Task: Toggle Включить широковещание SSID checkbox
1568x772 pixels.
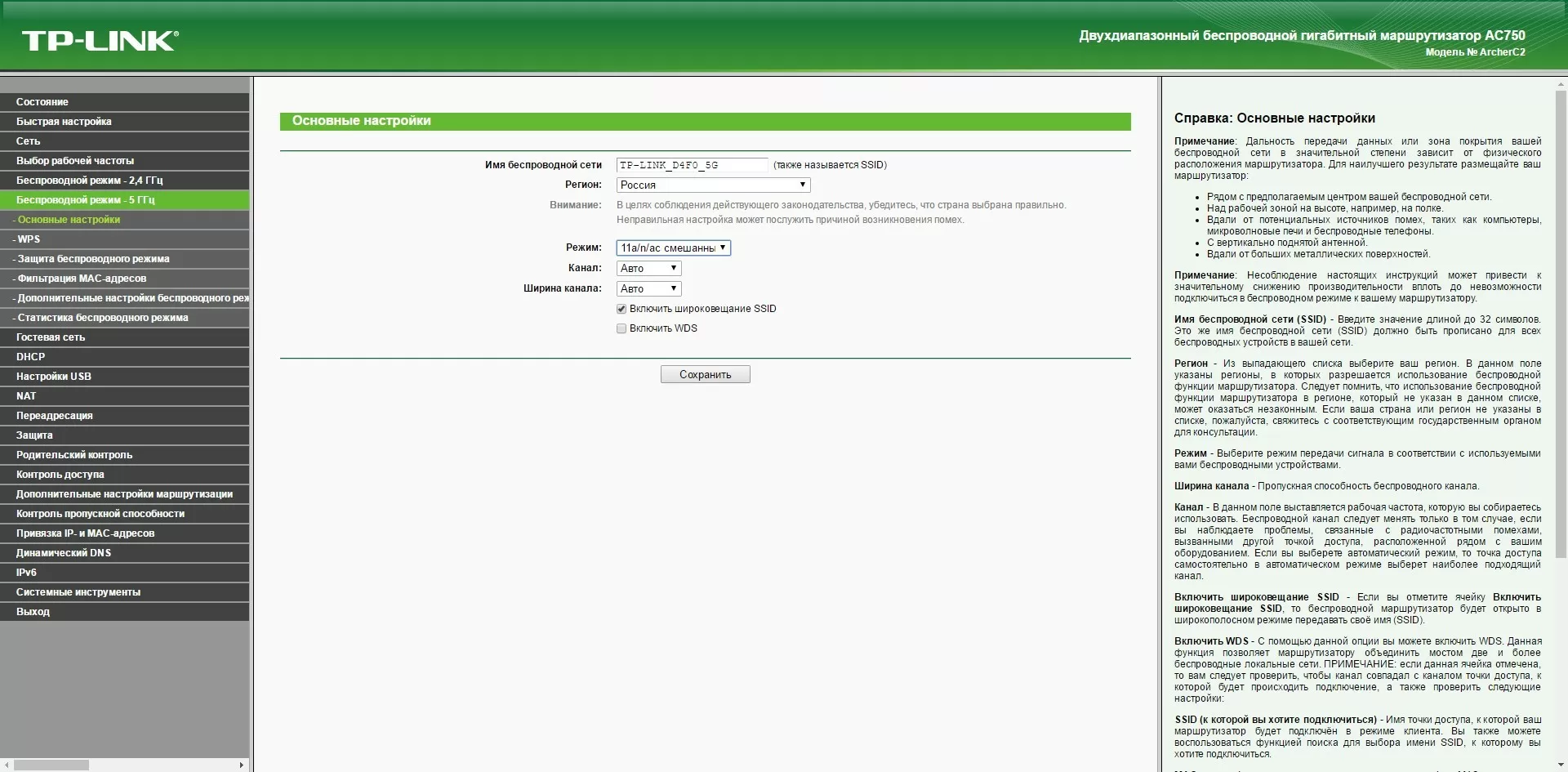Action: coord(621,309)
